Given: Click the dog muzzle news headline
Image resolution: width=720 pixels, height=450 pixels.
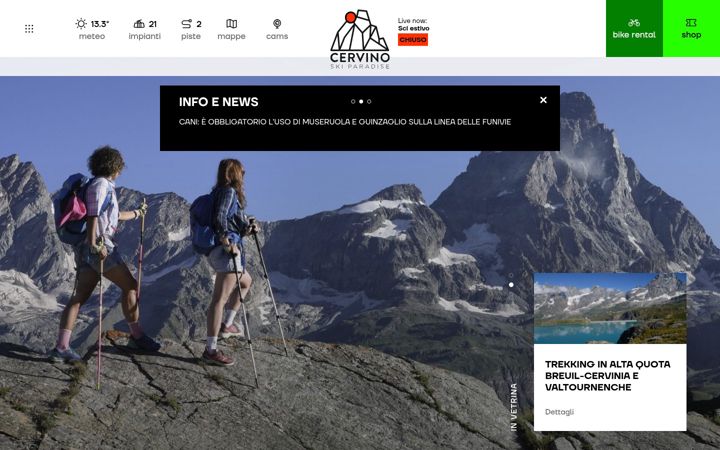Looking at the screenshot, I should [x=345, y=122].
